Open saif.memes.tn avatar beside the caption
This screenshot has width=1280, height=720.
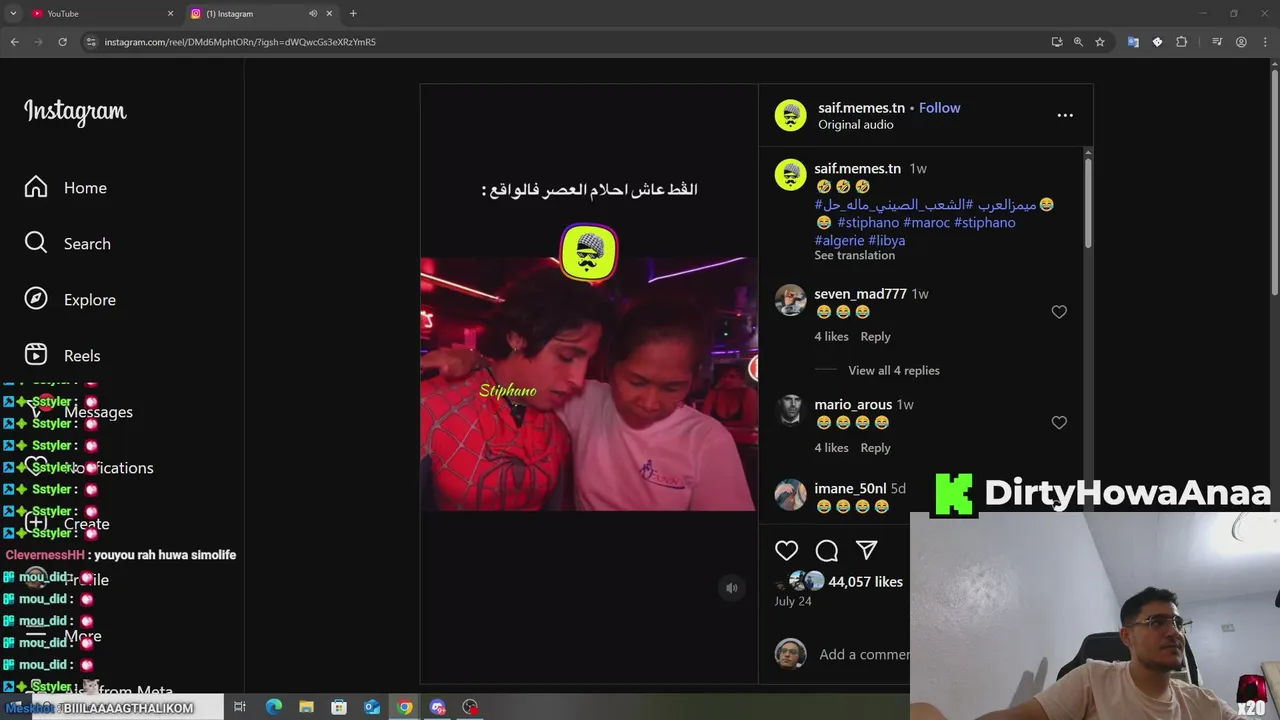click(790, 175)
